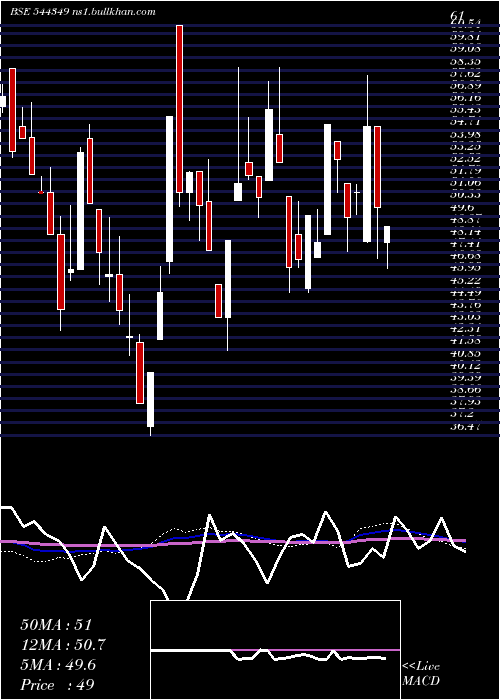Click the 36.47 price axis label

click(465, 427)
